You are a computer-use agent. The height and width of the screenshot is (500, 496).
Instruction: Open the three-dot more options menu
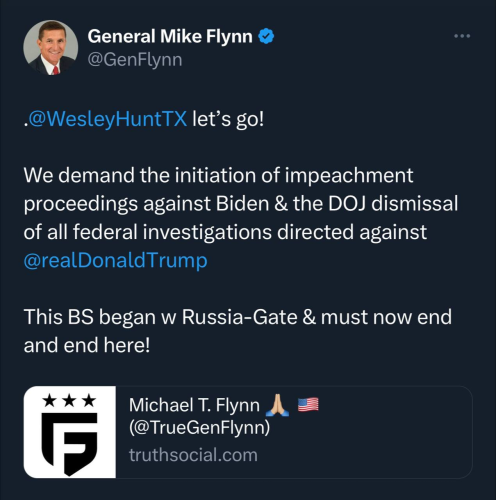[462, 36]
